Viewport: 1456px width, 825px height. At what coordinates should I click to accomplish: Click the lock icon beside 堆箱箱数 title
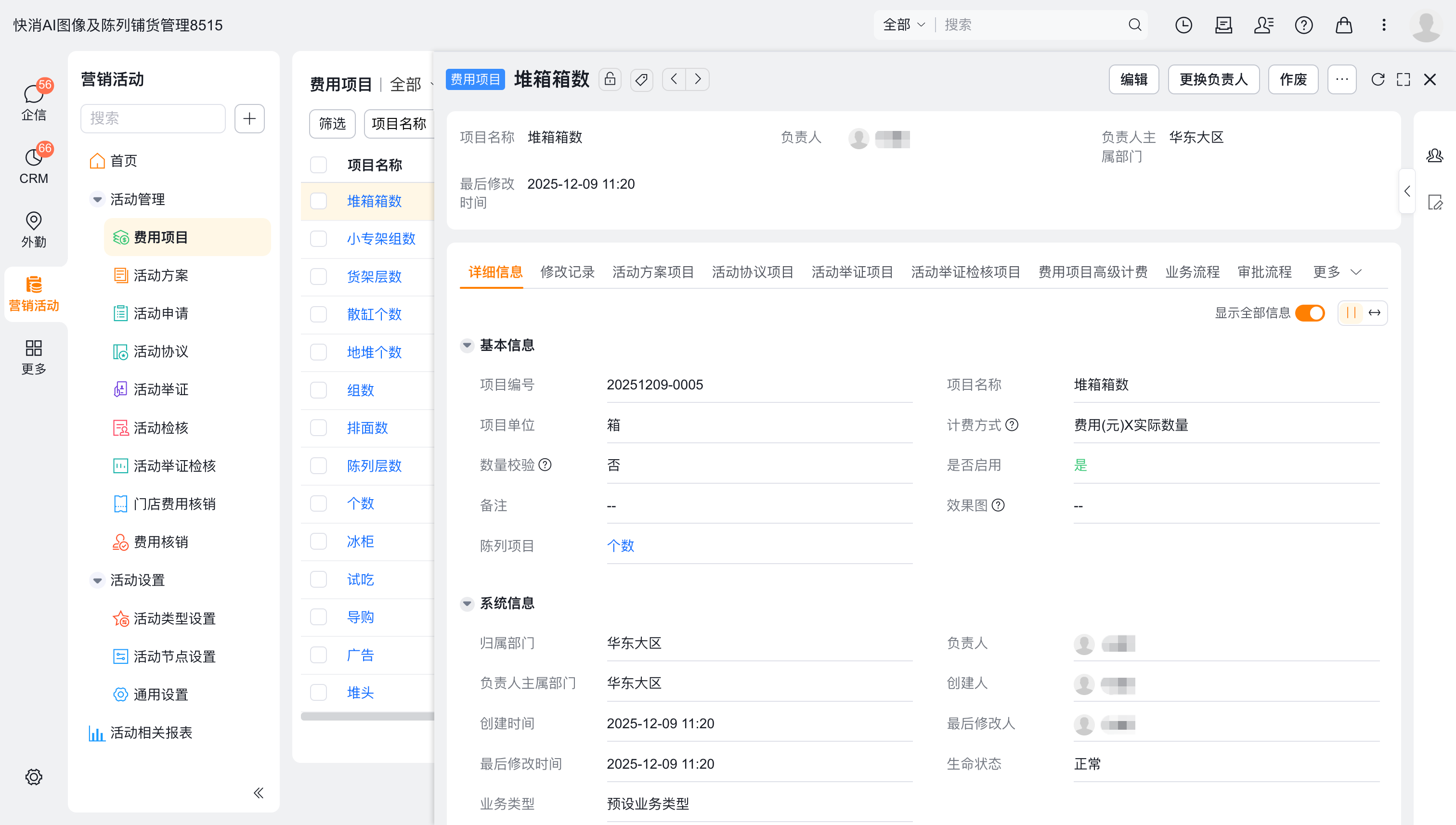[x=610, y=79]
